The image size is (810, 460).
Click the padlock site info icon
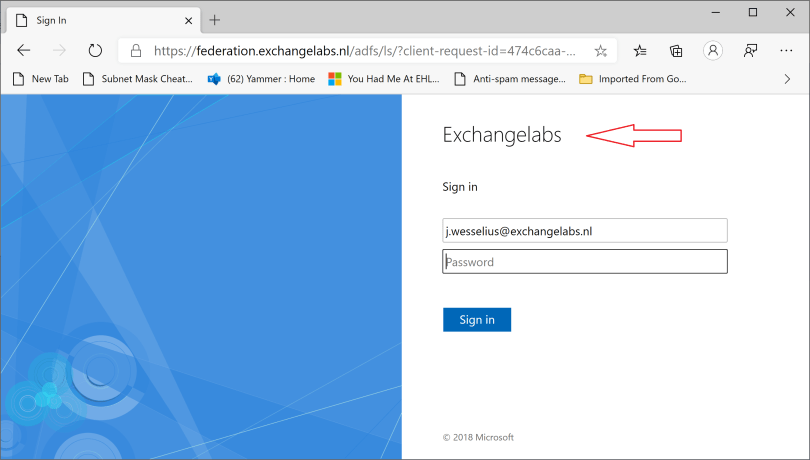(x=136, y=50)
